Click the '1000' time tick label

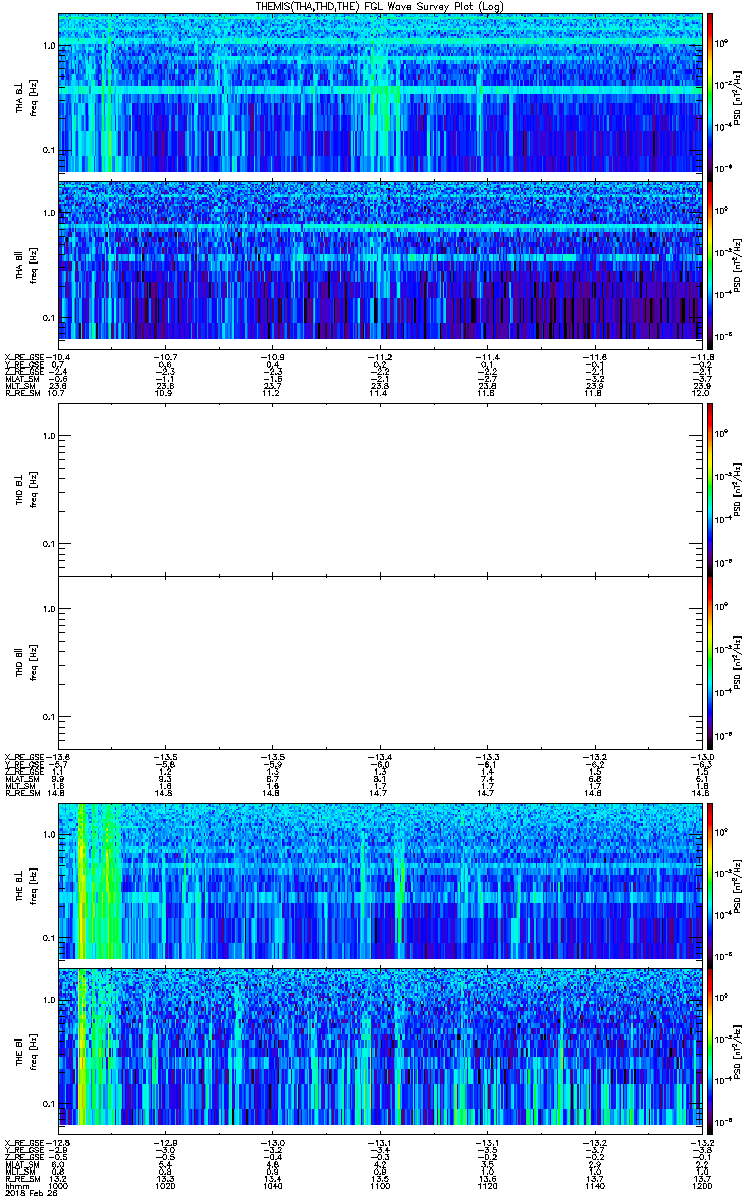(59, 1185)
